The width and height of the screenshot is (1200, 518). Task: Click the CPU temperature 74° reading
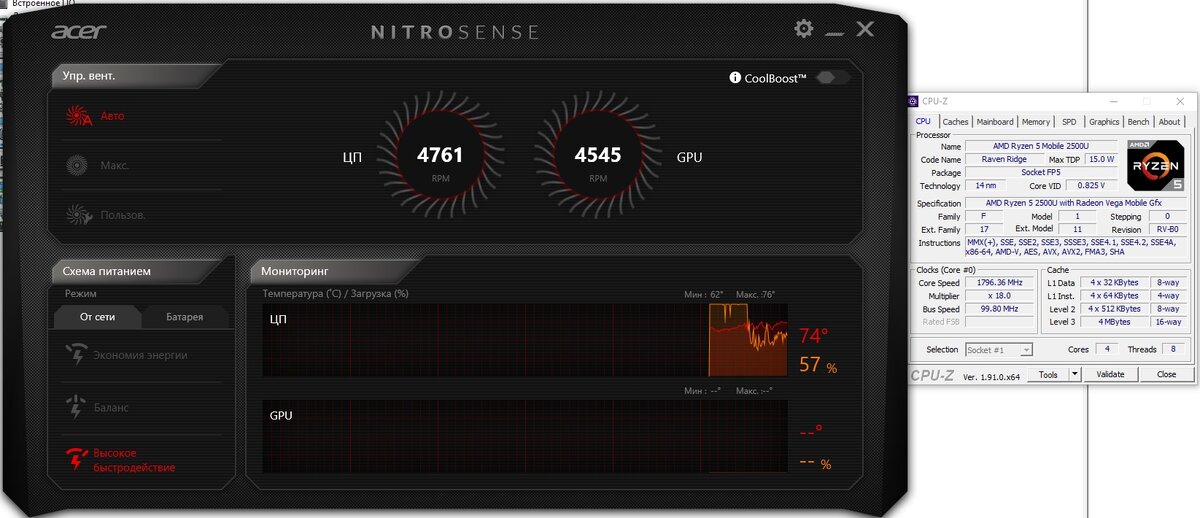(x=813, y=335)
